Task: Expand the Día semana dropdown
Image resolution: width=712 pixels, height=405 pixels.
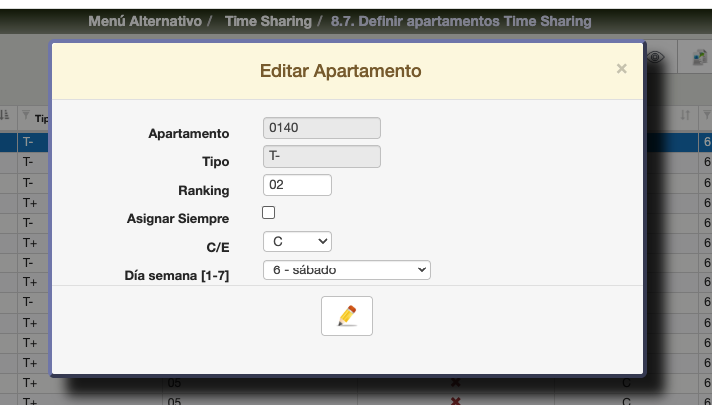Action: [346, 270]
